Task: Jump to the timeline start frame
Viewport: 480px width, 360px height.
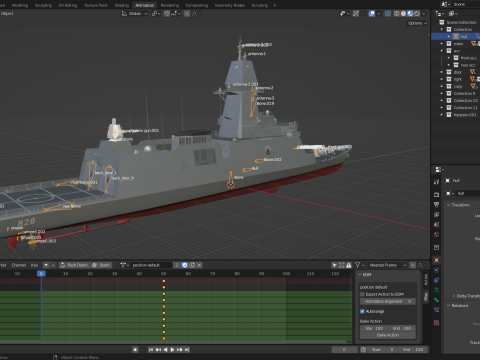Action: 151,350
